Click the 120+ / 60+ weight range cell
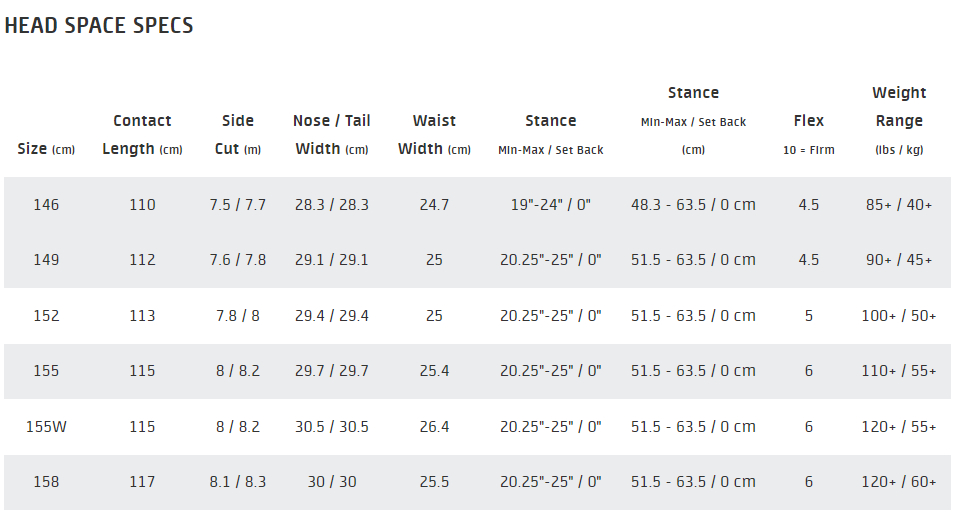 coord(899,482)
